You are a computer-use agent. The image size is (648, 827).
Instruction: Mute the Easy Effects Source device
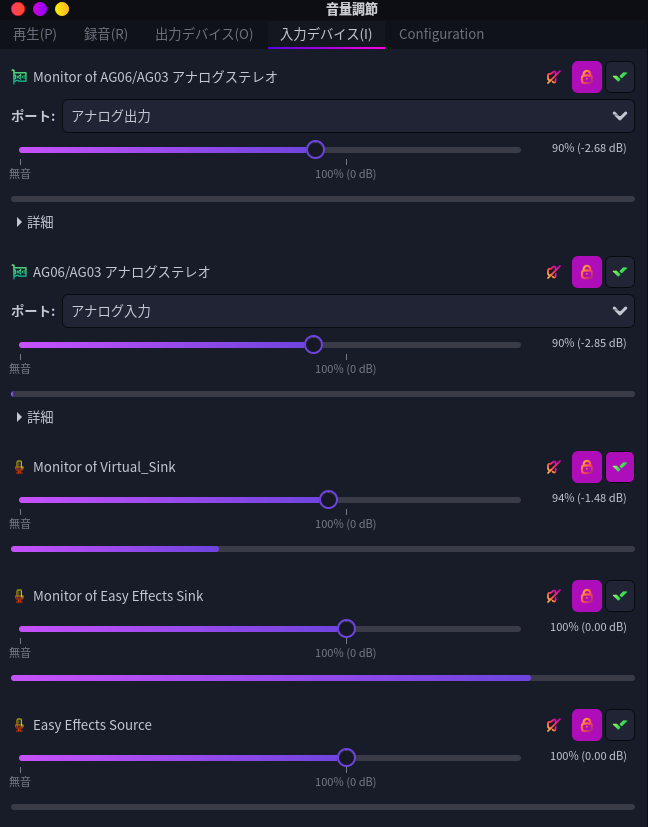pos(553,725)
